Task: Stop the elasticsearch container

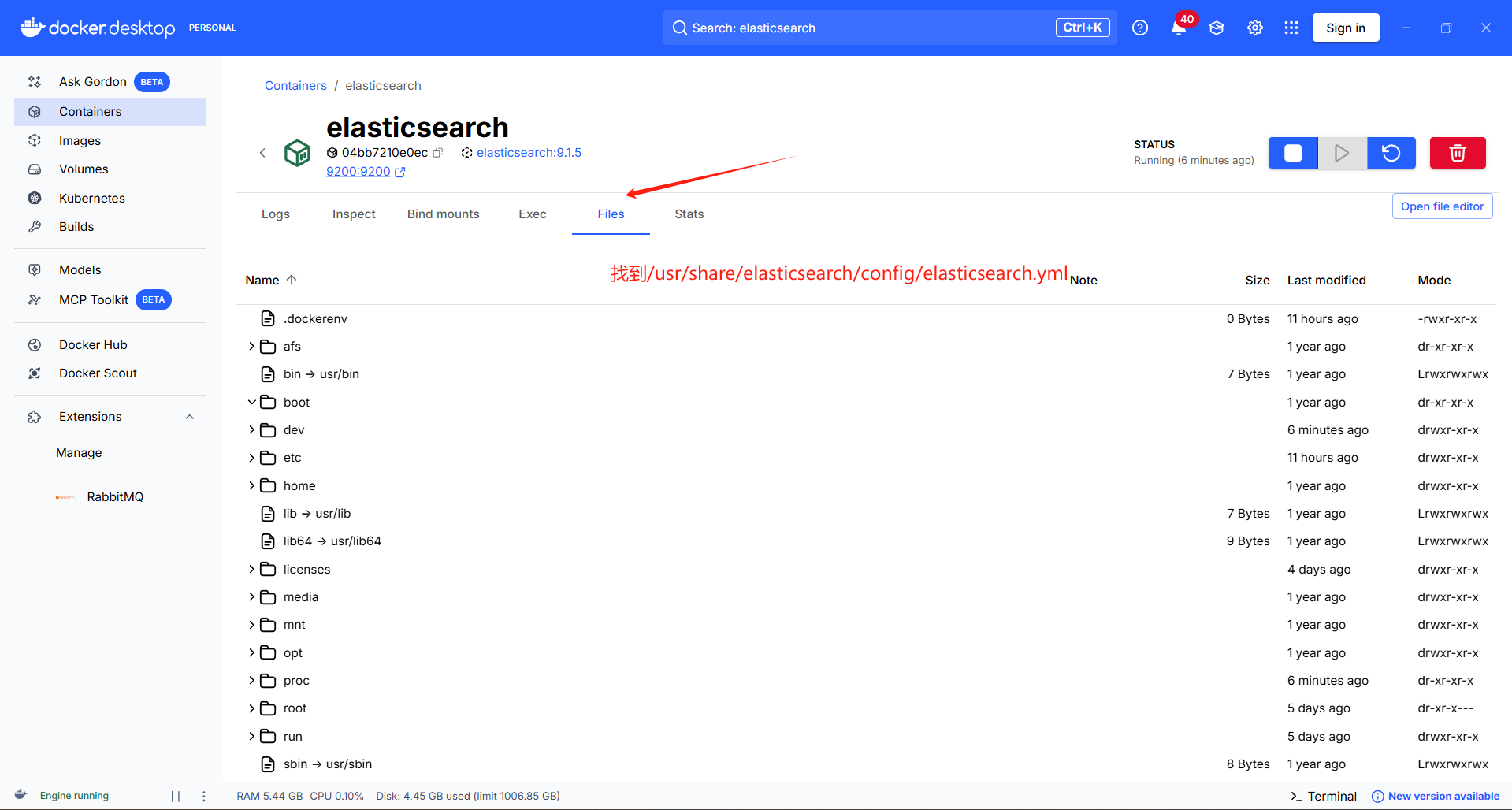Action: [x=1292, y=152]
